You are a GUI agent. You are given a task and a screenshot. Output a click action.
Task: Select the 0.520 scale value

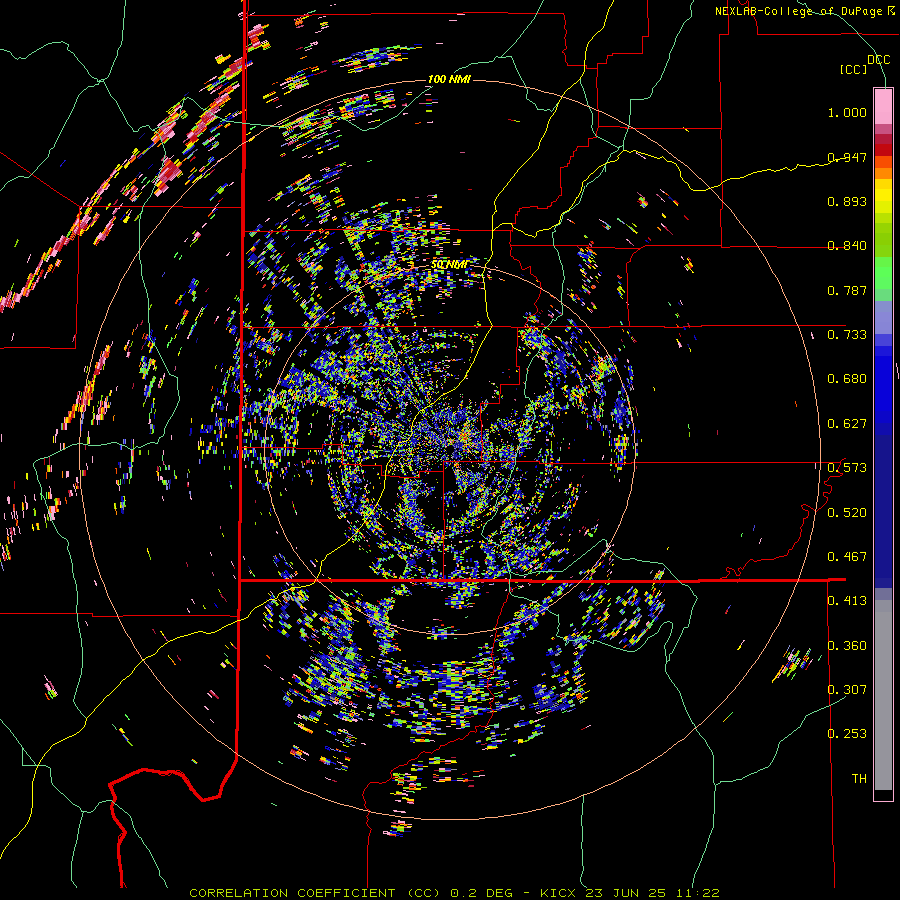point(847,513)
